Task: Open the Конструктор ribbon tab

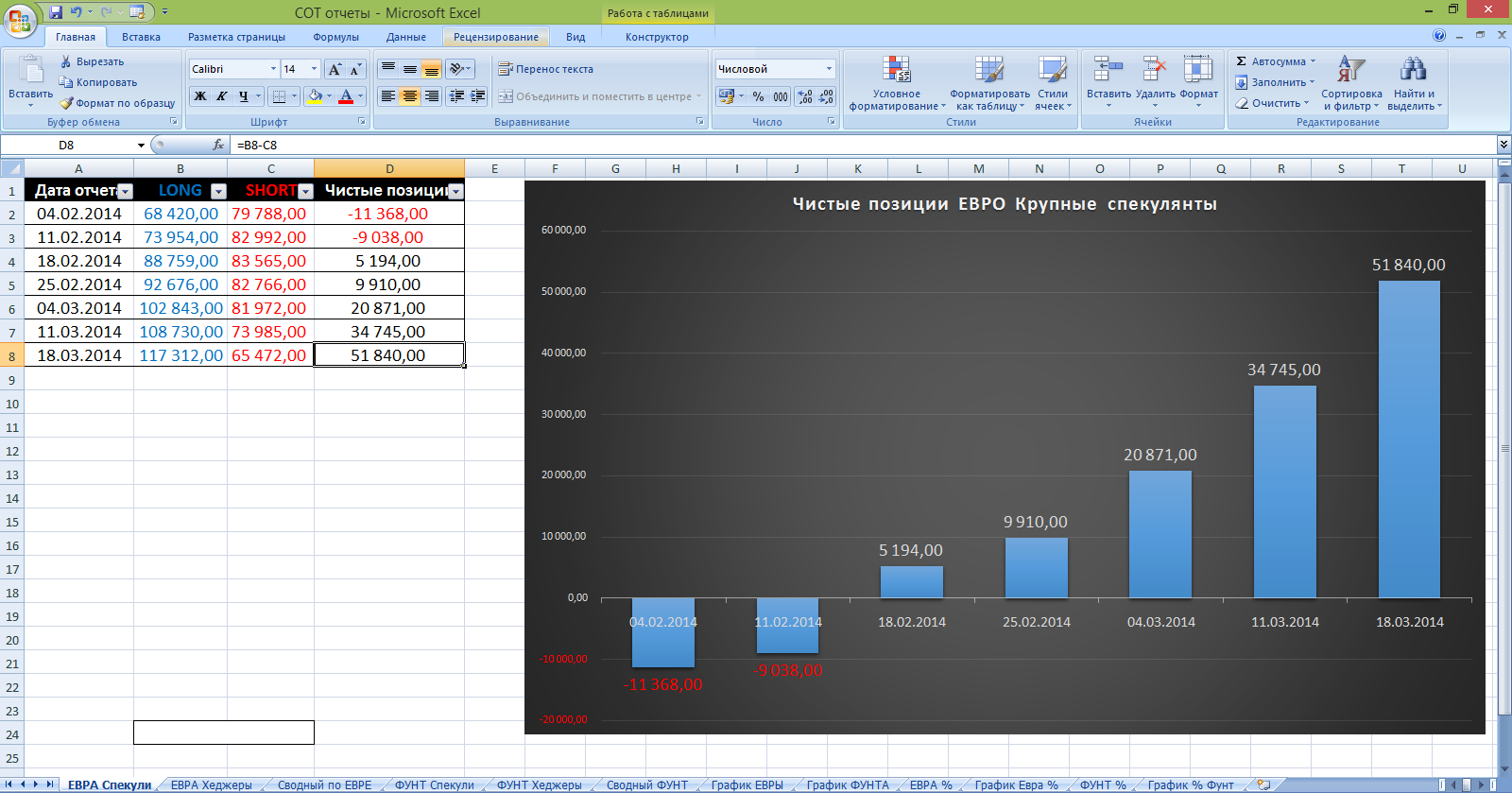Action: 657,37
